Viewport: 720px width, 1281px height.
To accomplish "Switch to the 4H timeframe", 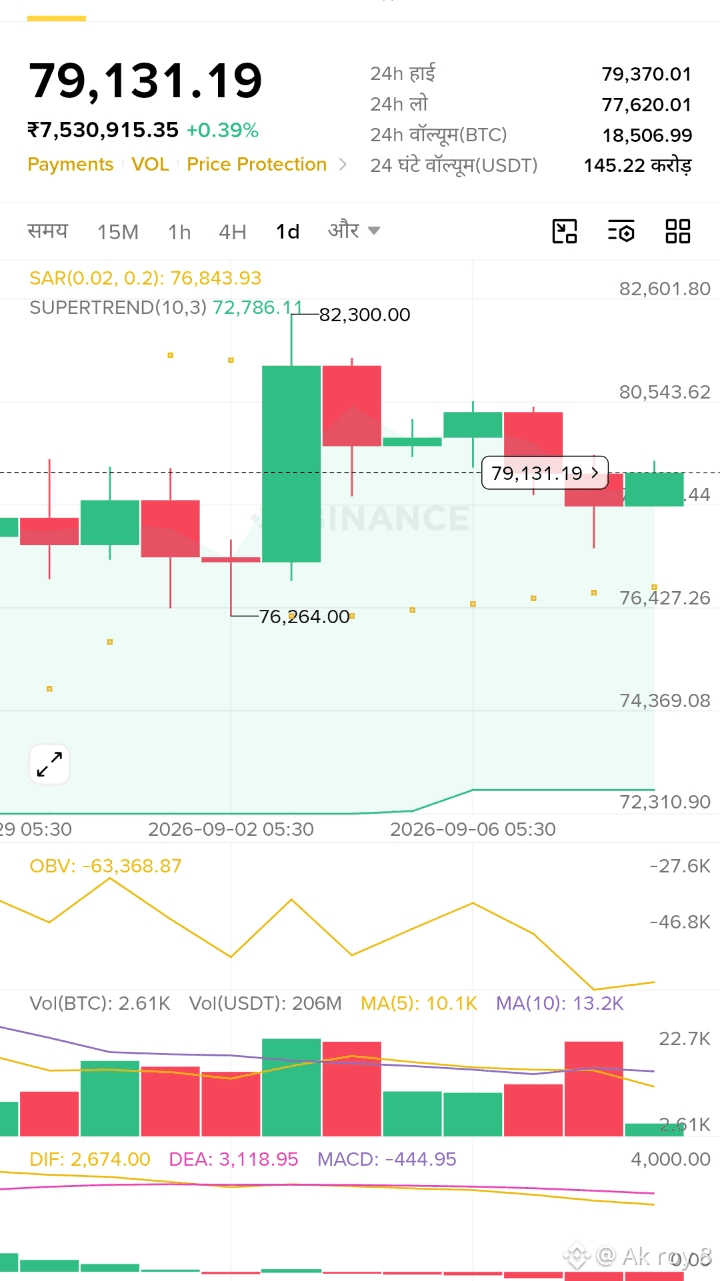I will click(x=232, y=232).
